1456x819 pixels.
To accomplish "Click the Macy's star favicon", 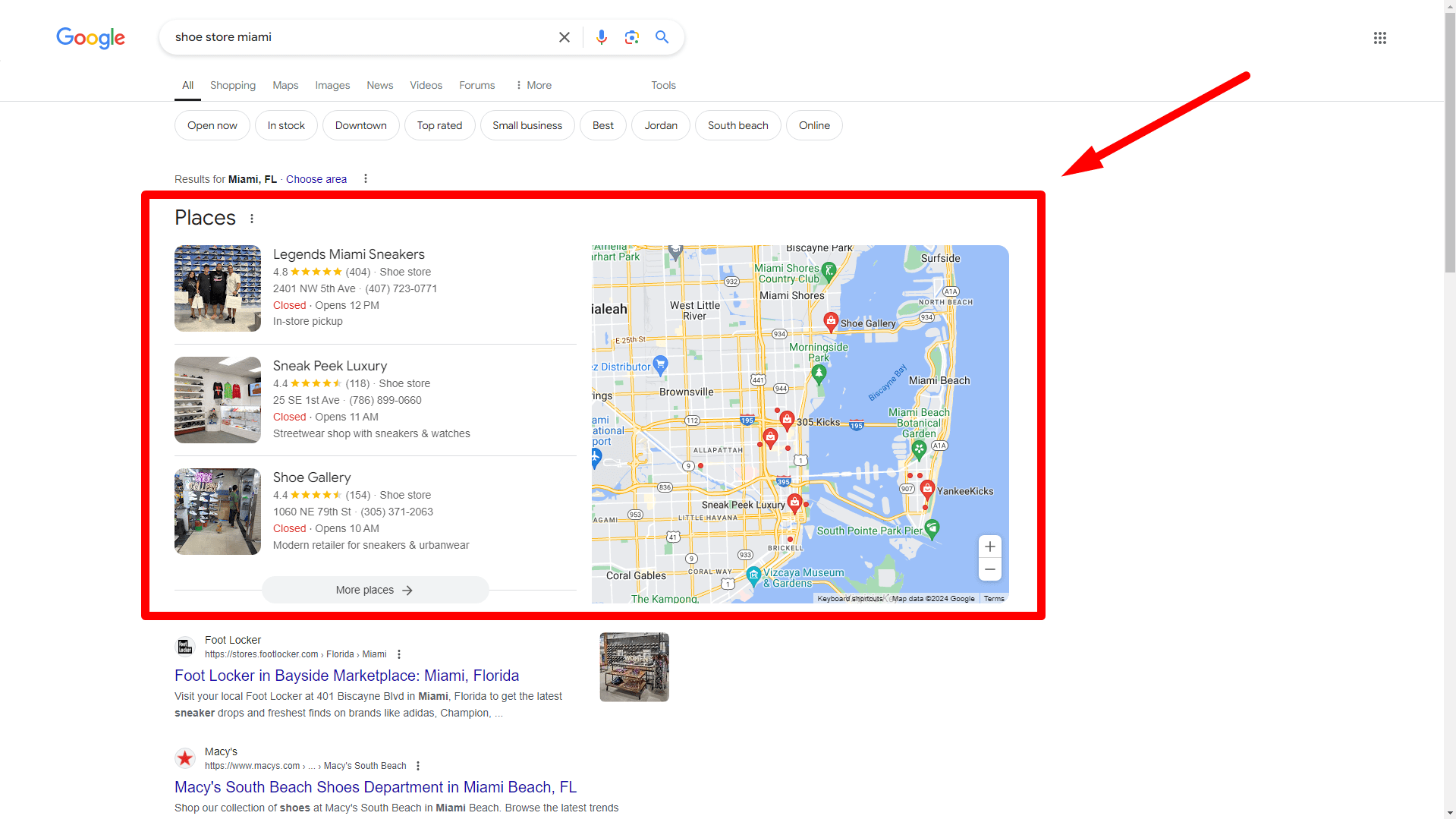I will pos(184,758).
